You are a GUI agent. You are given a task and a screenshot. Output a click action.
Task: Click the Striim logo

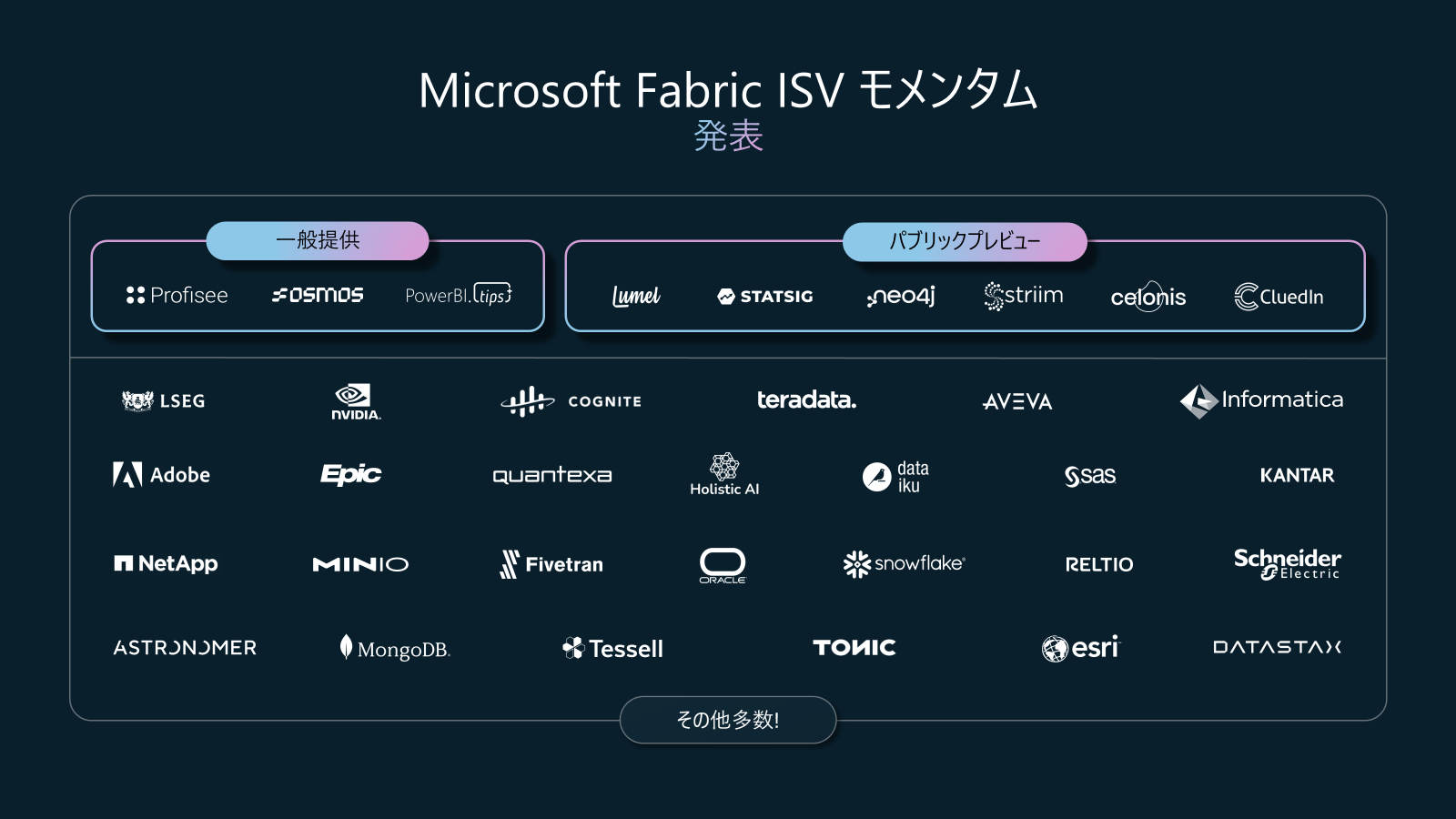point(1024,296)
